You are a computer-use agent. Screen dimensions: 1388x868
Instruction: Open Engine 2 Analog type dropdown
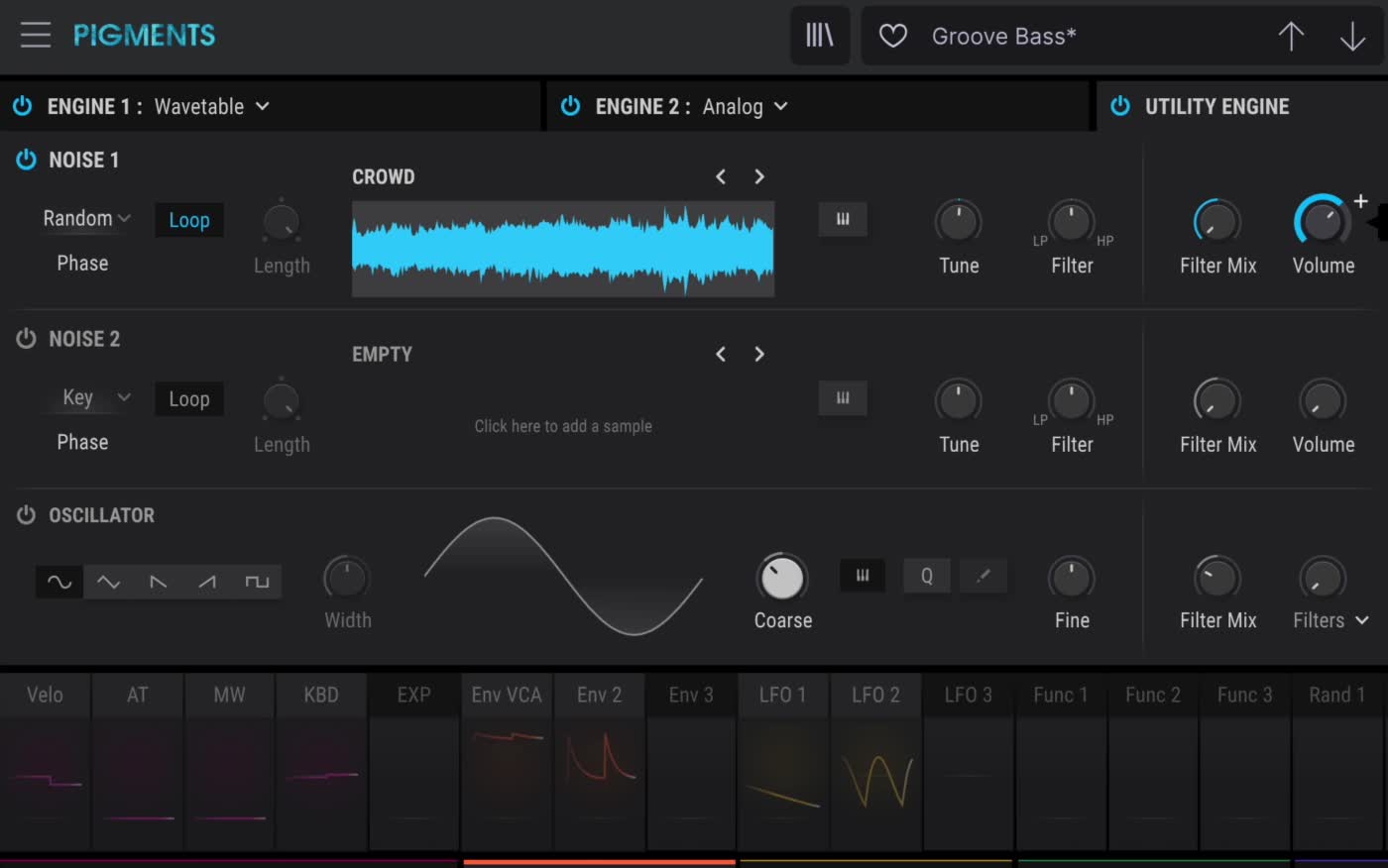(746, 106)
